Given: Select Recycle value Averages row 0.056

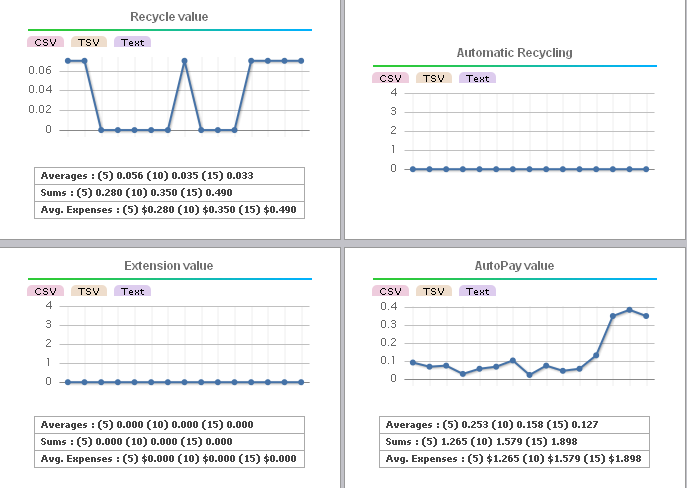Looking at the screenshot, I should point(170,176).
